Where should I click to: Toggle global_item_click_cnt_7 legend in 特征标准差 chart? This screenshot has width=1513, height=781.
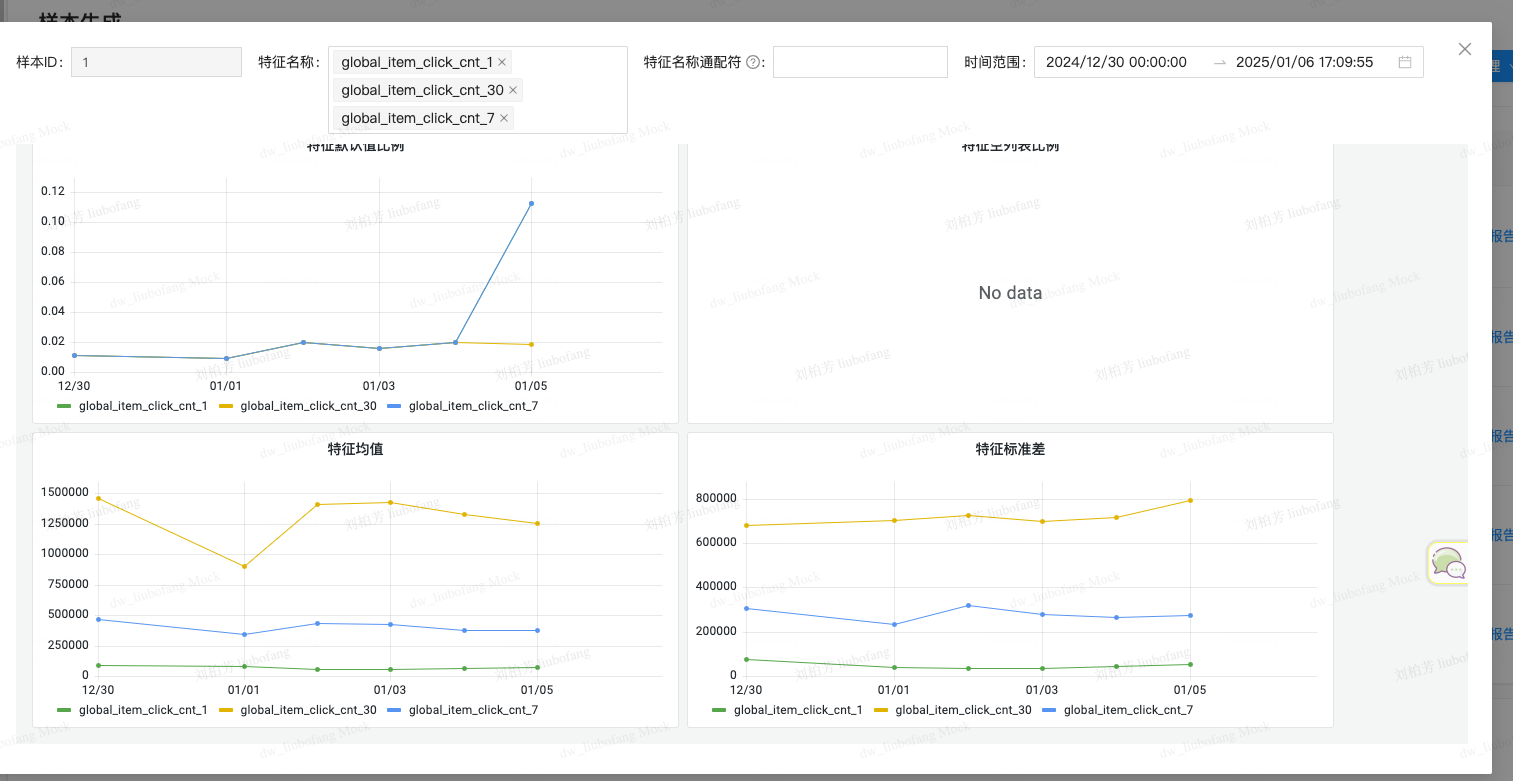1118,710
